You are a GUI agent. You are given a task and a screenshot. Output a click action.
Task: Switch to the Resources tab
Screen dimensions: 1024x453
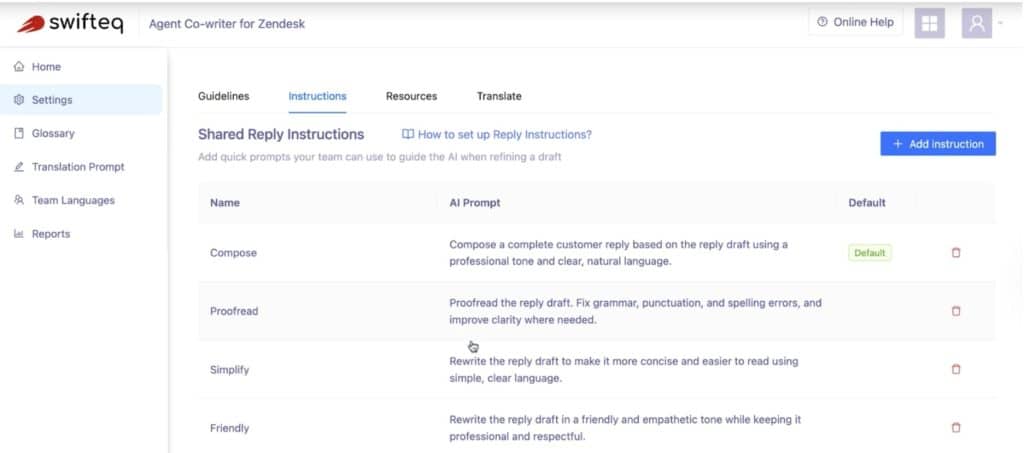click(x=411, y=96)
